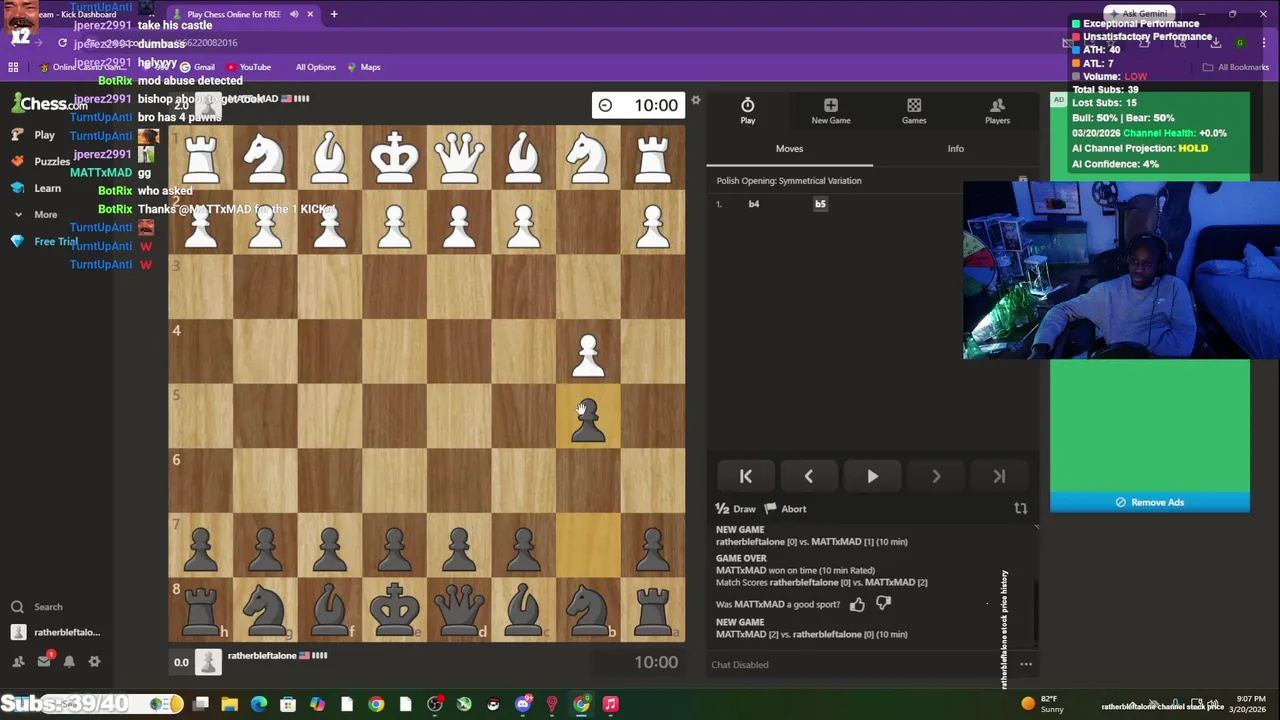Offer a draw

click(x=736, y=509)
